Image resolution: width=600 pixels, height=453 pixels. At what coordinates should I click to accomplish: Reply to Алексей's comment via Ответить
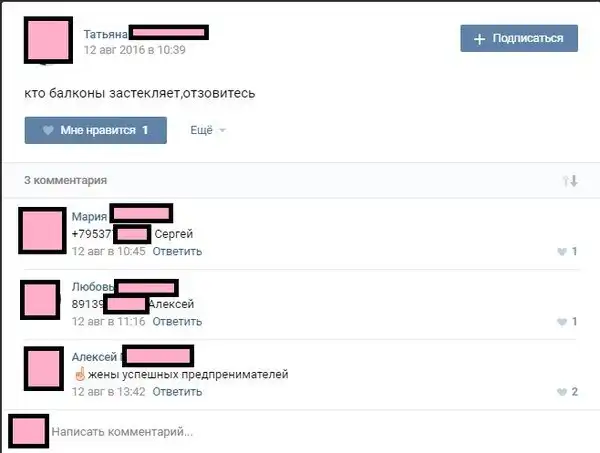coord(177,392)
